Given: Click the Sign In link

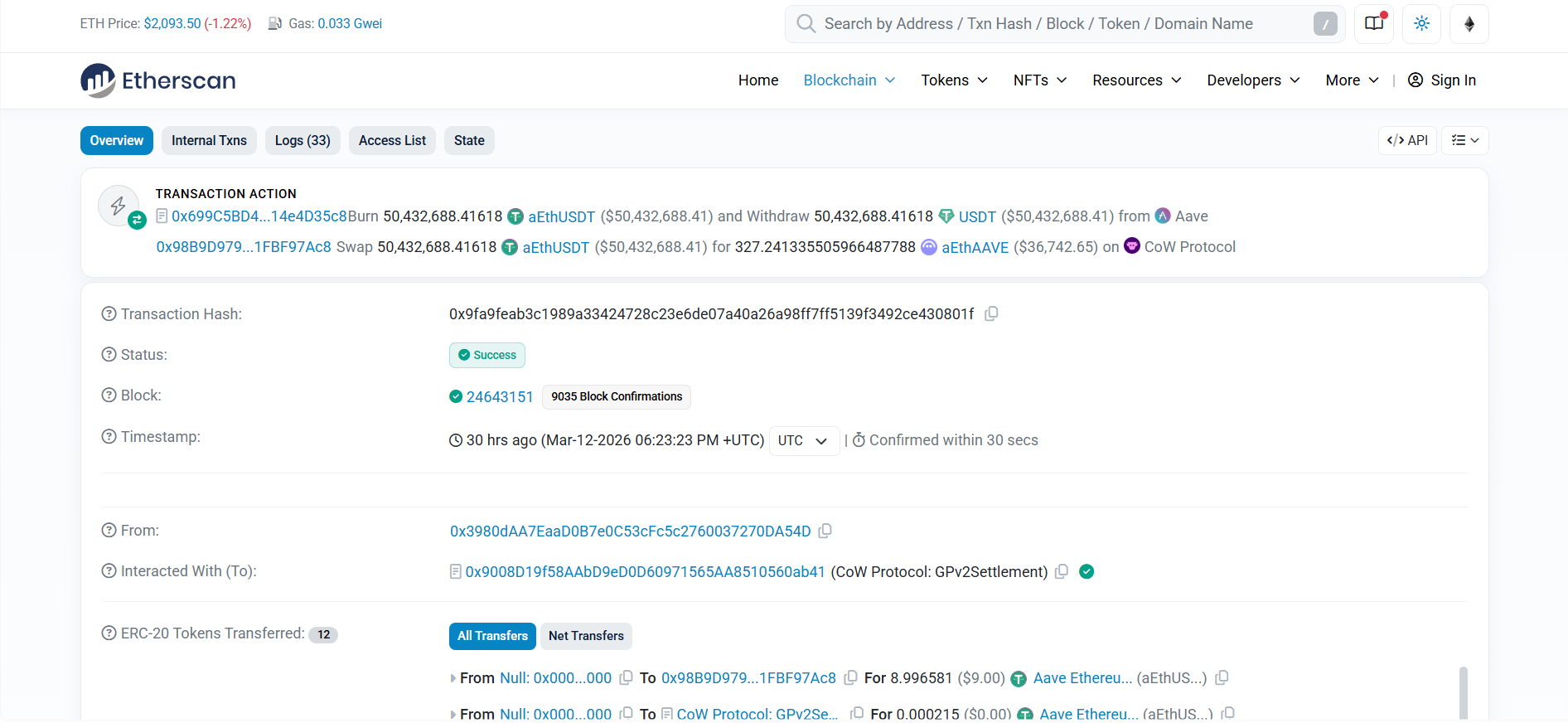Looking at the screenshot, I should click(1453, 80).
